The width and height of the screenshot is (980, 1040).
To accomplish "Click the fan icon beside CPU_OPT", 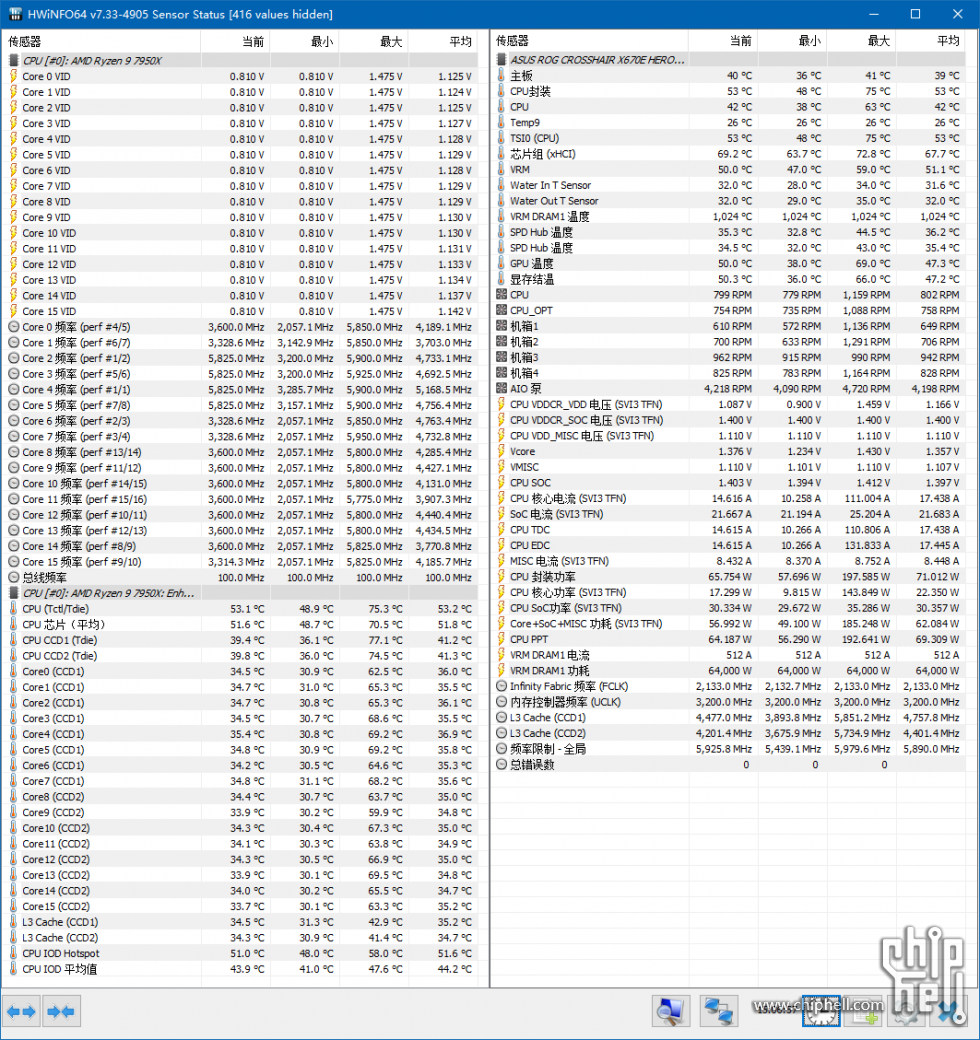I will (501, 310).
